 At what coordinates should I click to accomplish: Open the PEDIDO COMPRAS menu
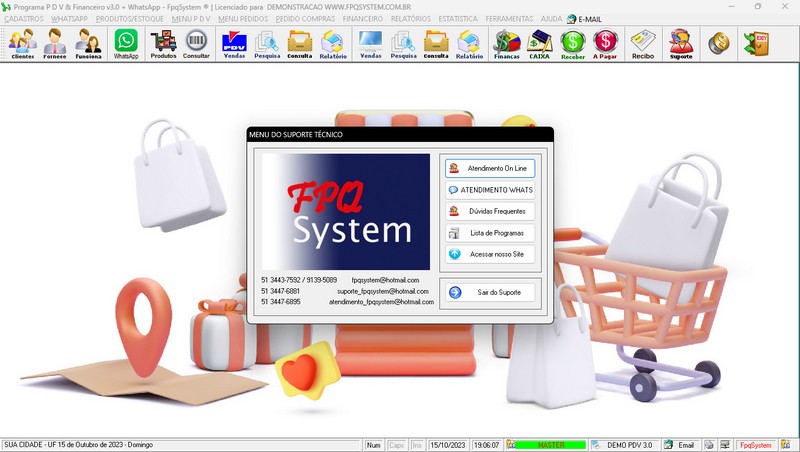(305, 19)
